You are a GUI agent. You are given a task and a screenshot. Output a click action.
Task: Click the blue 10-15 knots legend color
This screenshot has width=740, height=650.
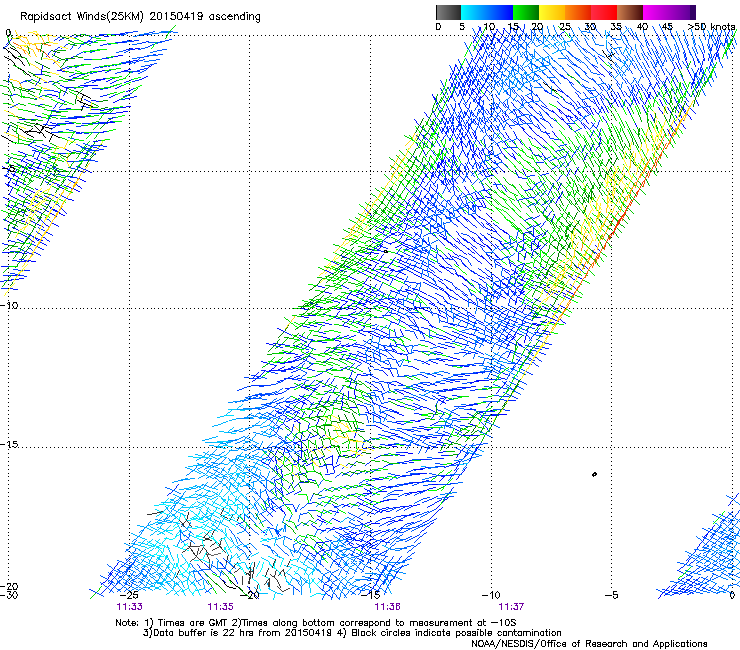click(x=500, y=12)
